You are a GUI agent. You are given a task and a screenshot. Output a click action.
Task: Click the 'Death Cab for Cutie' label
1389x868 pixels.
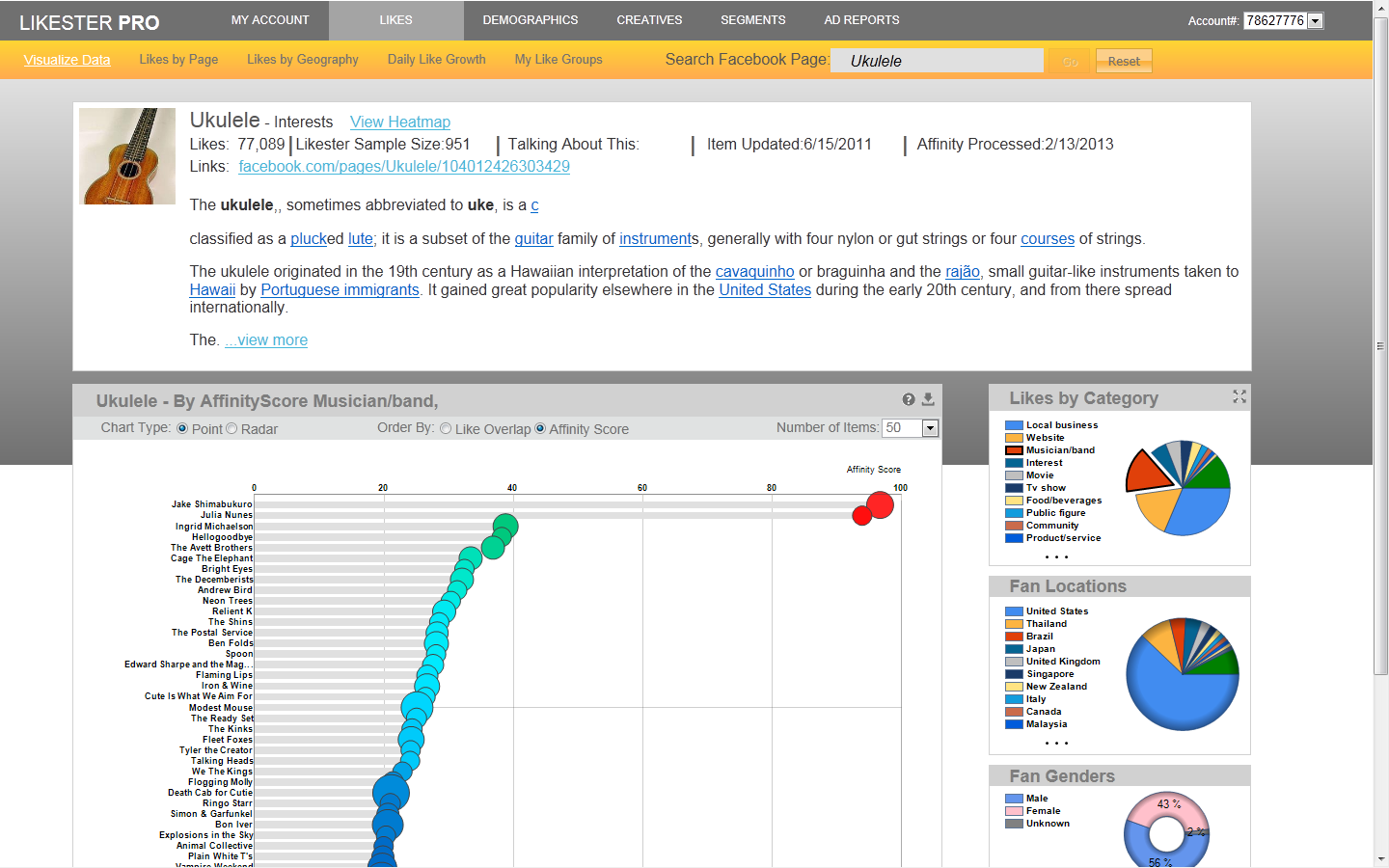pos(210,793)
